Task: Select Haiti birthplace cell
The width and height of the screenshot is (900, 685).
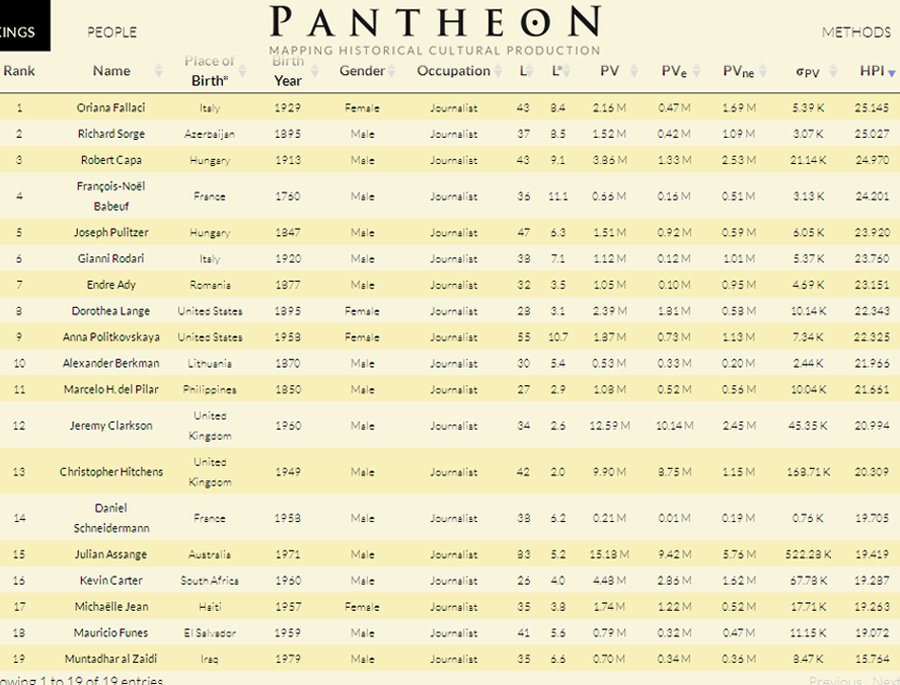Action: coord(210,606)
